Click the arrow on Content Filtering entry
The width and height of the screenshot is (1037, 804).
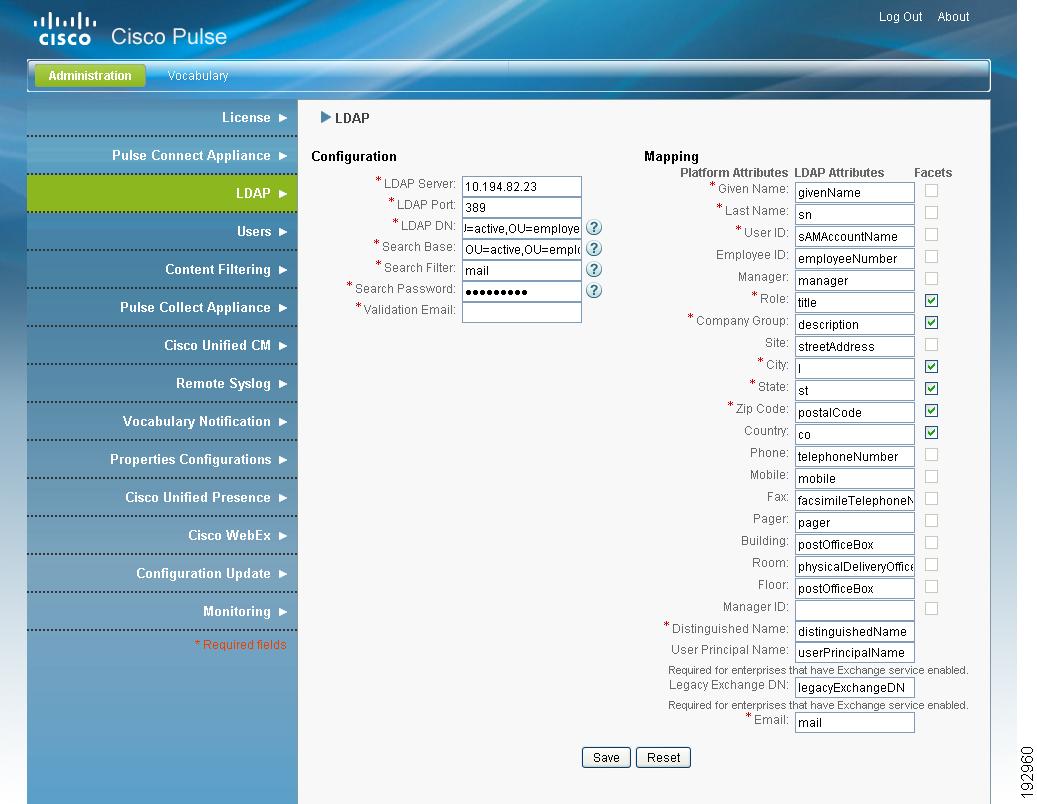coord(283,269)
